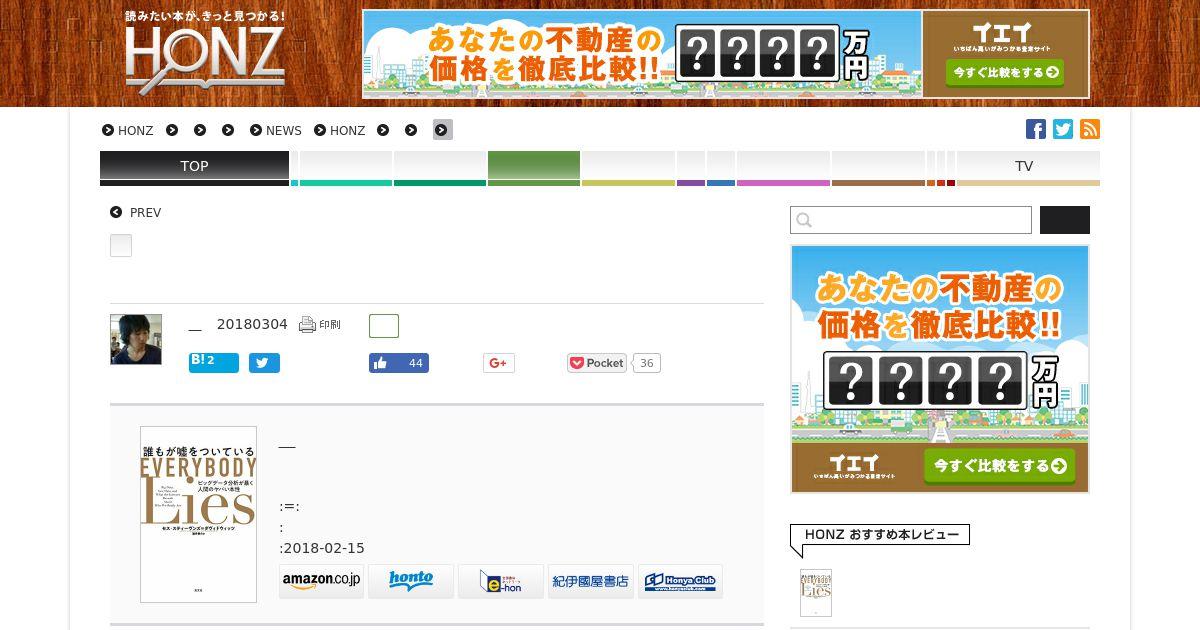
Task: Go to first HONZ nav link
Action: [x=128, y=130]
